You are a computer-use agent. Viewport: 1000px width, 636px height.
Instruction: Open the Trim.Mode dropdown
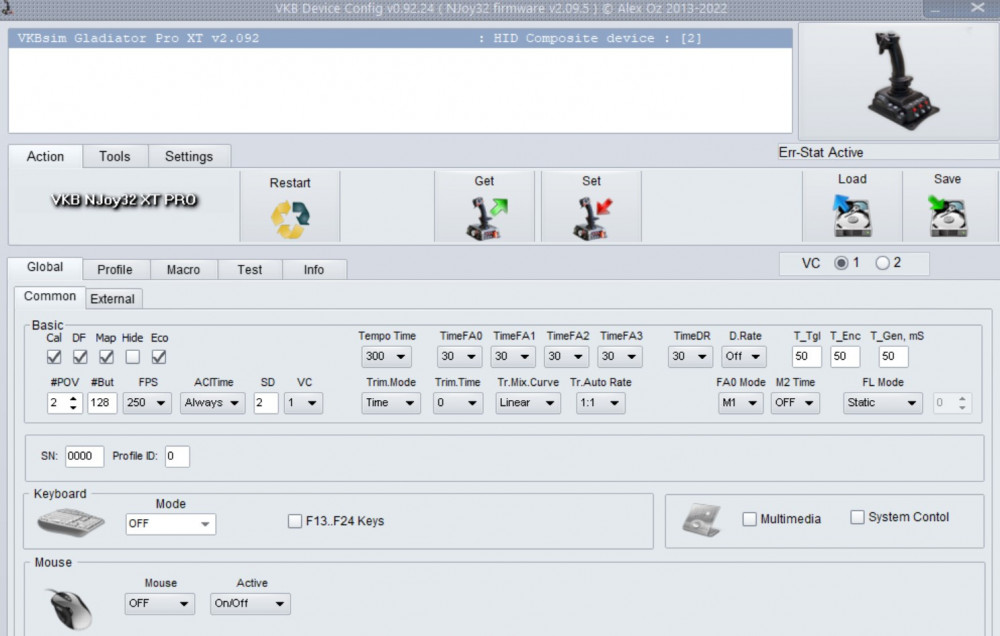coord(391,403)
